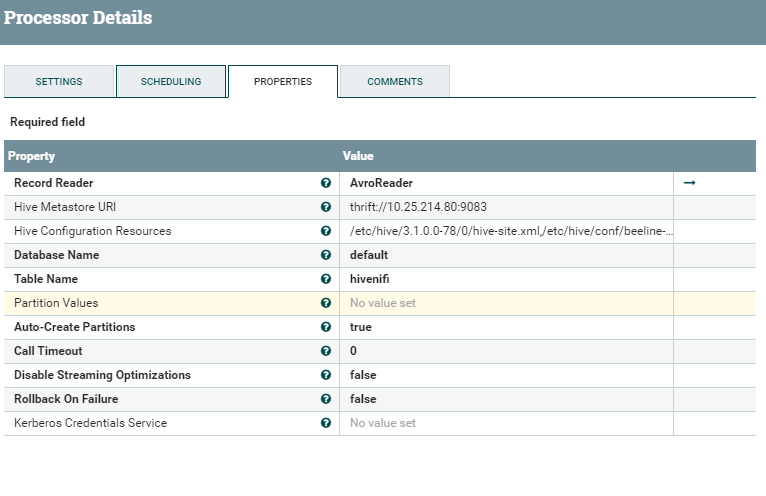Show help for Hive Metastore URI
This screenshot has width=766, height=496.
326,207
